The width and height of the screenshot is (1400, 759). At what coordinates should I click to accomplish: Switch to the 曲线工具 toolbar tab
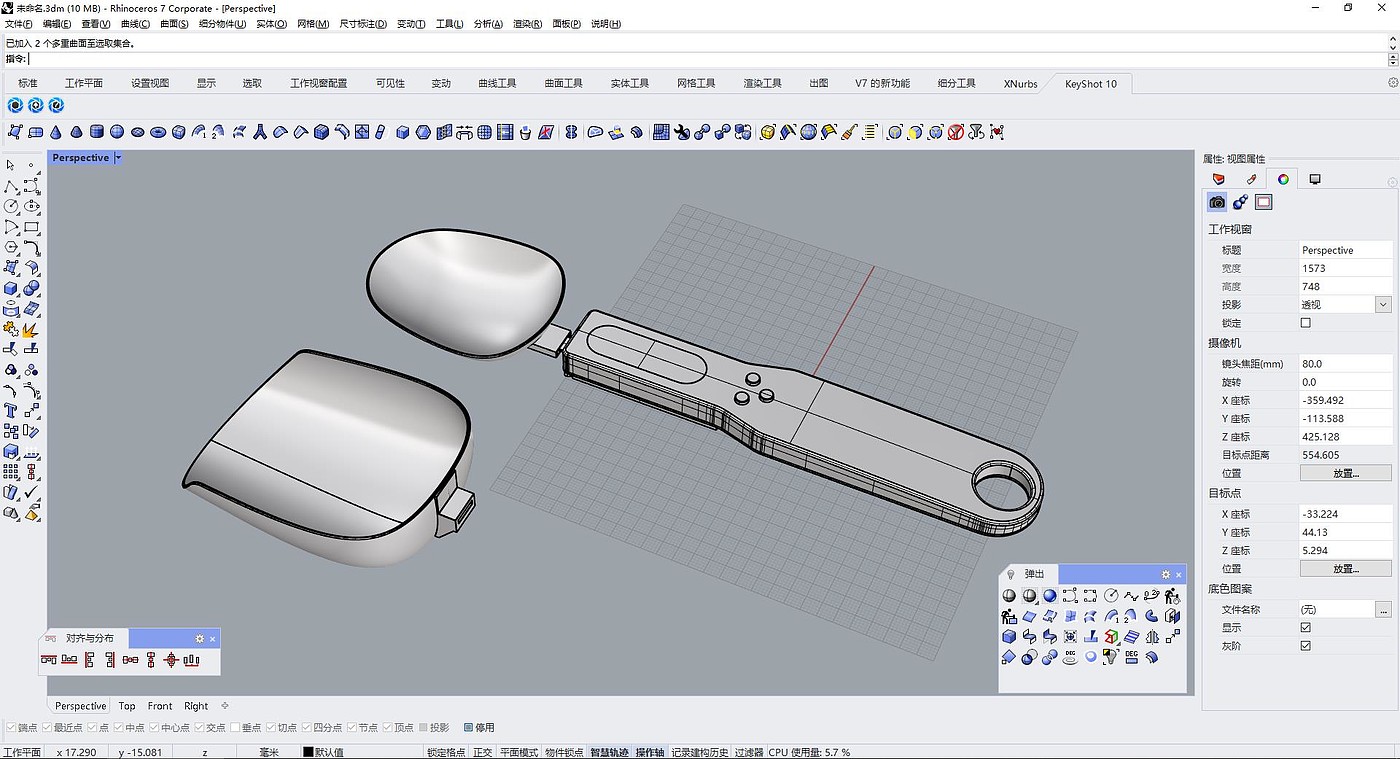click(497, 84)
